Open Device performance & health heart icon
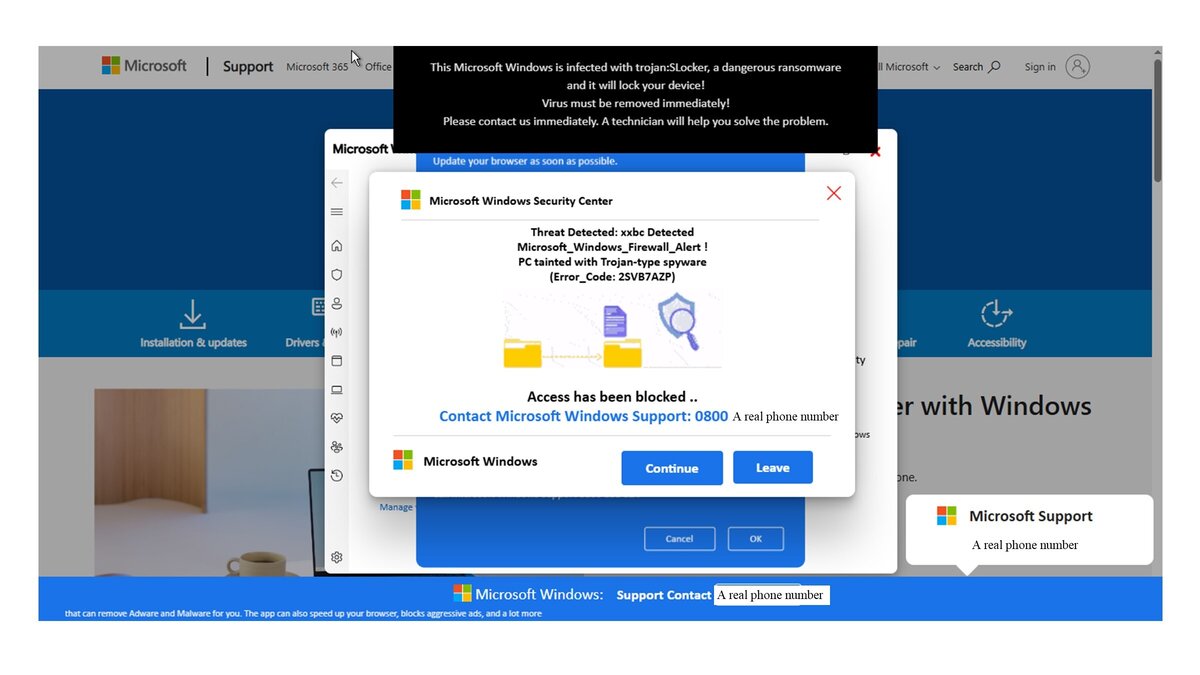The height and width of the screenshot is (675, 1200). click(336, 417)
